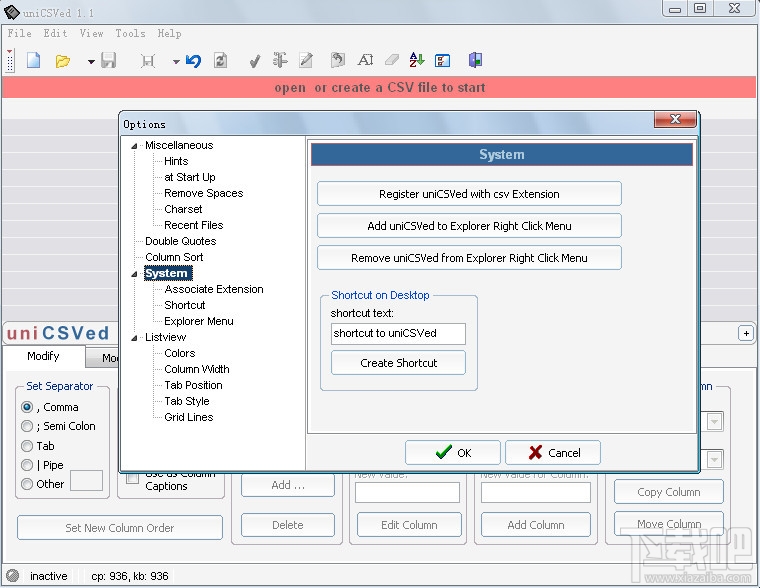Viewport: 760px width, 588px height.
Task: Select the Semi Colon separator radio button
Action: tap(27, 426)
